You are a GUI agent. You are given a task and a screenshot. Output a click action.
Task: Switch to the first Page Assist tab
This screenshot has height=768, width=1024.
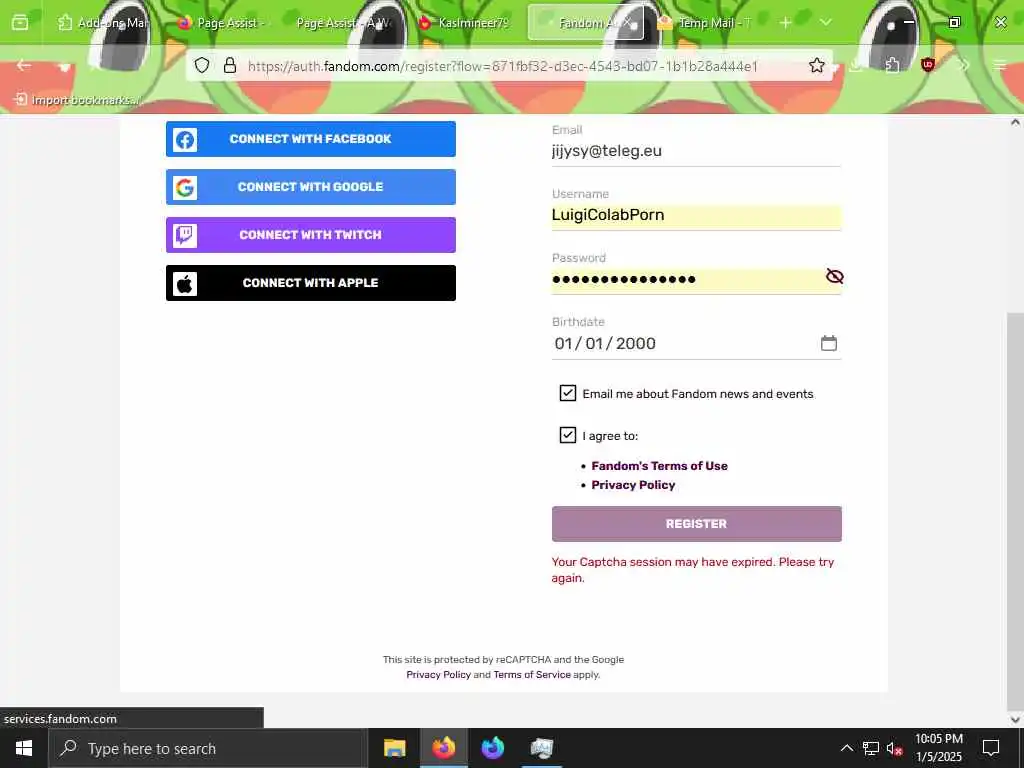click(x=221, y=23)
